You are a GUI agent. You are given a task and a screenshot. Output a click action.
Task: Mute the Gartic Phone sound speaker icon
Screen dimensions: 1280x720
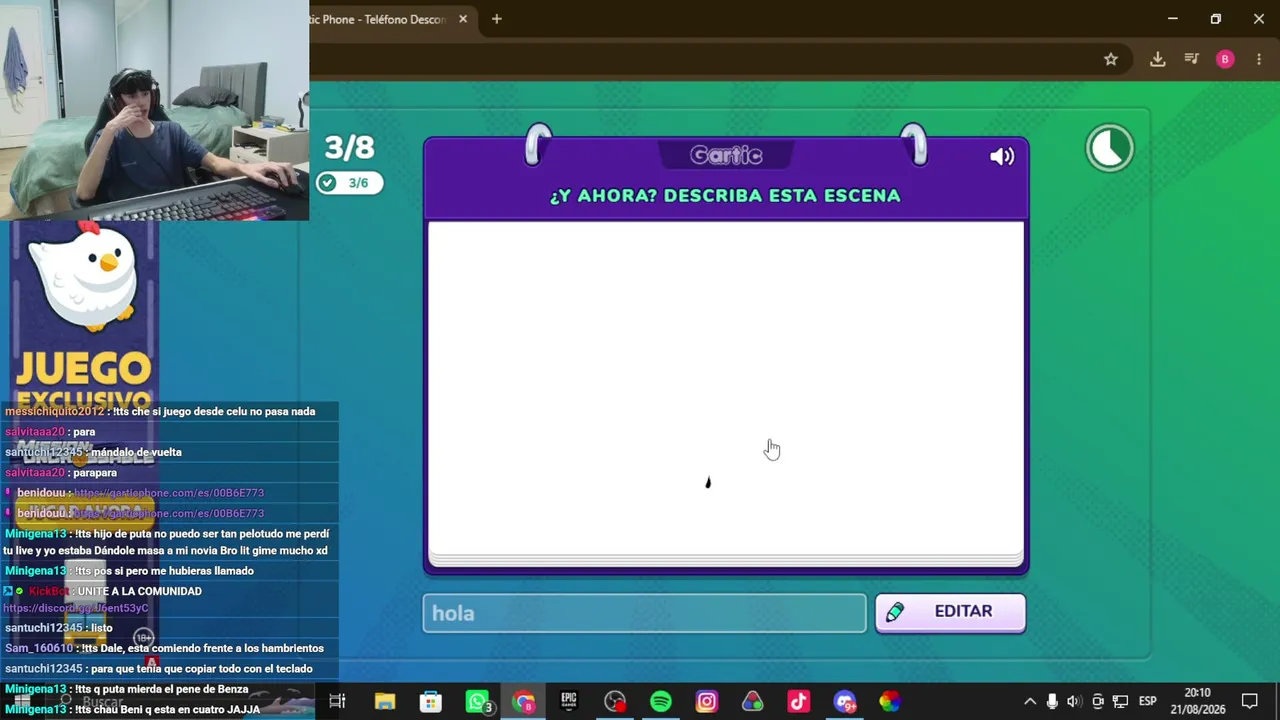[1002, 156]
